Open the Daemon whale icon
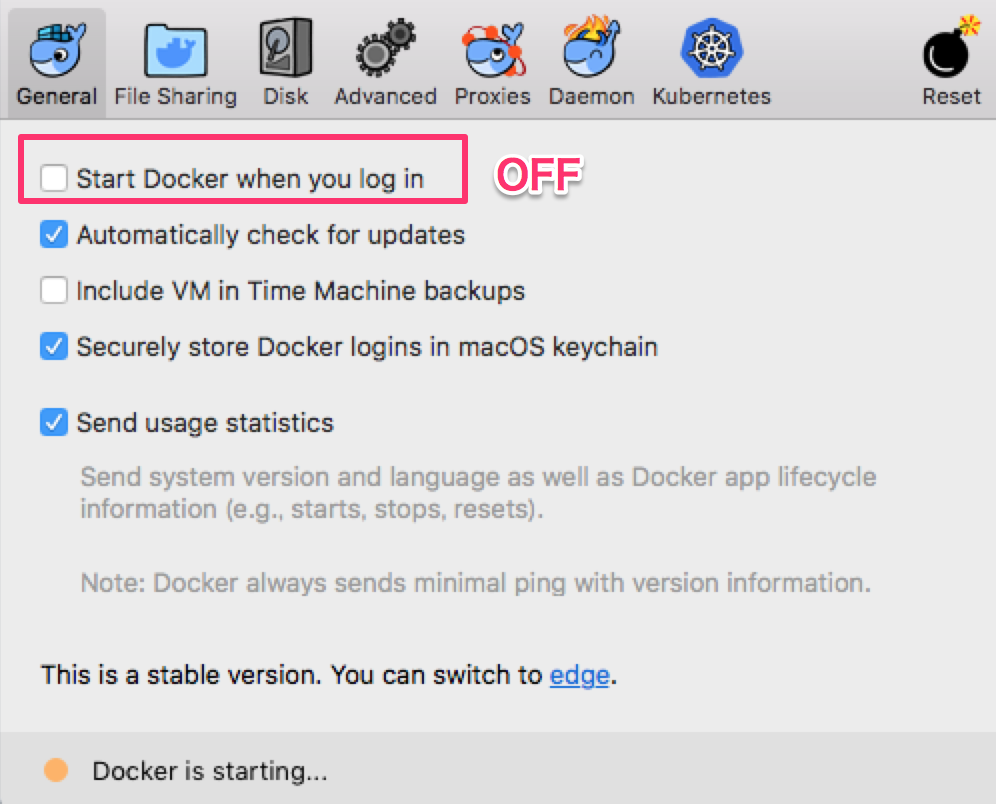Image resolution: width=996 pixels, height=804 pixels. tap(591, 49)
